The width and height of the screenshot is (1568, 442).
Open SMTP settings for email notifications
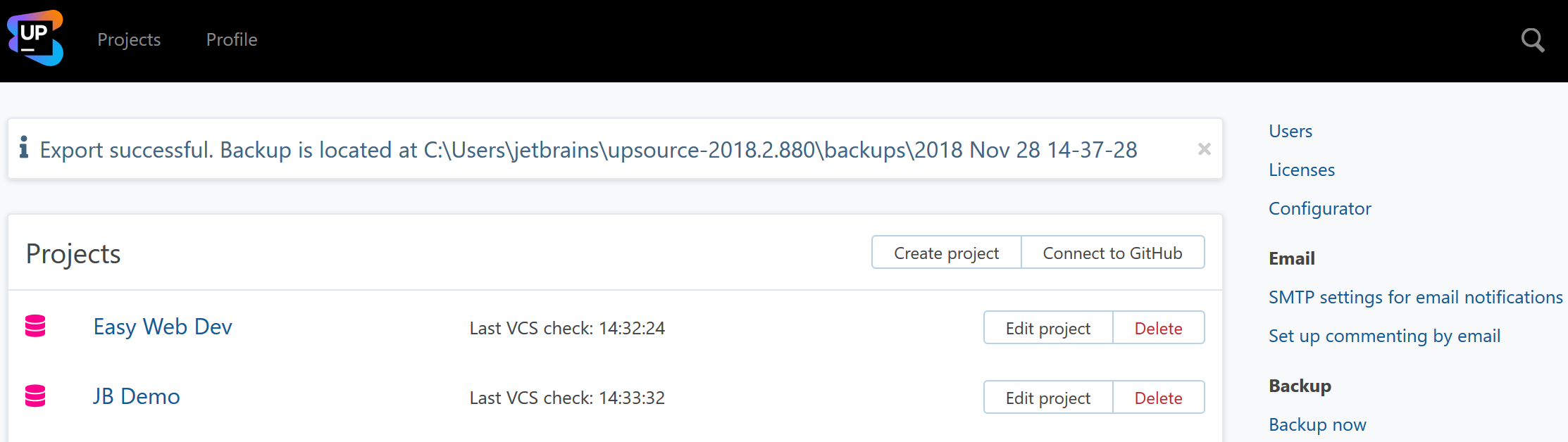point(1415,297)
